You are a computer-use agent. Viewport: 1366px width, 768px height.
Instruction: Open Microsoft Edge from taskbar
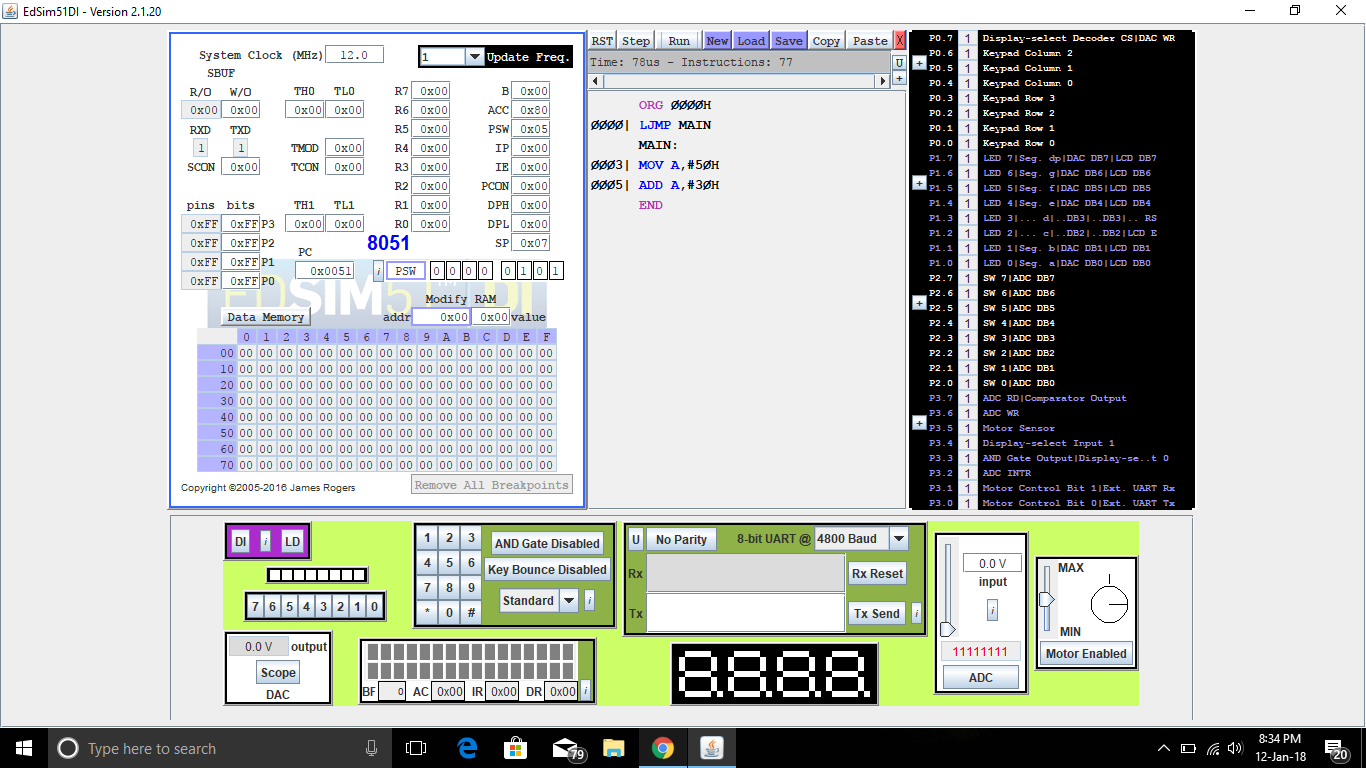coord(467,747)
